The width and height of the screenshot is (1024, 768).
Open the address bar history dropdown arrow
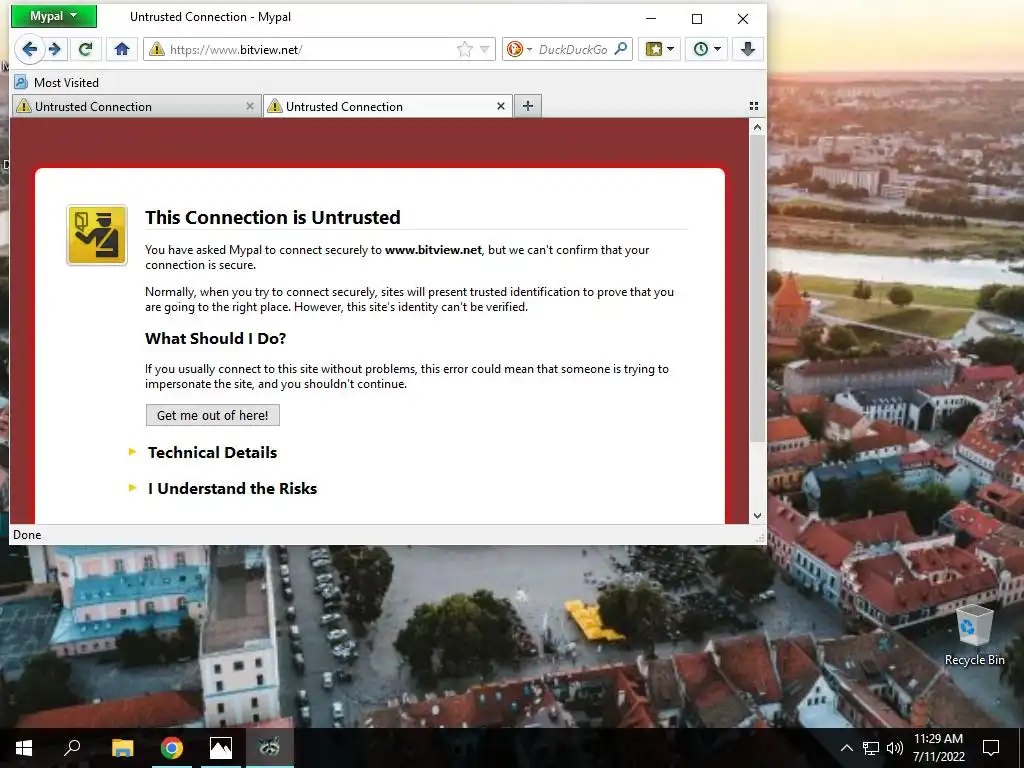coord(485,50)
